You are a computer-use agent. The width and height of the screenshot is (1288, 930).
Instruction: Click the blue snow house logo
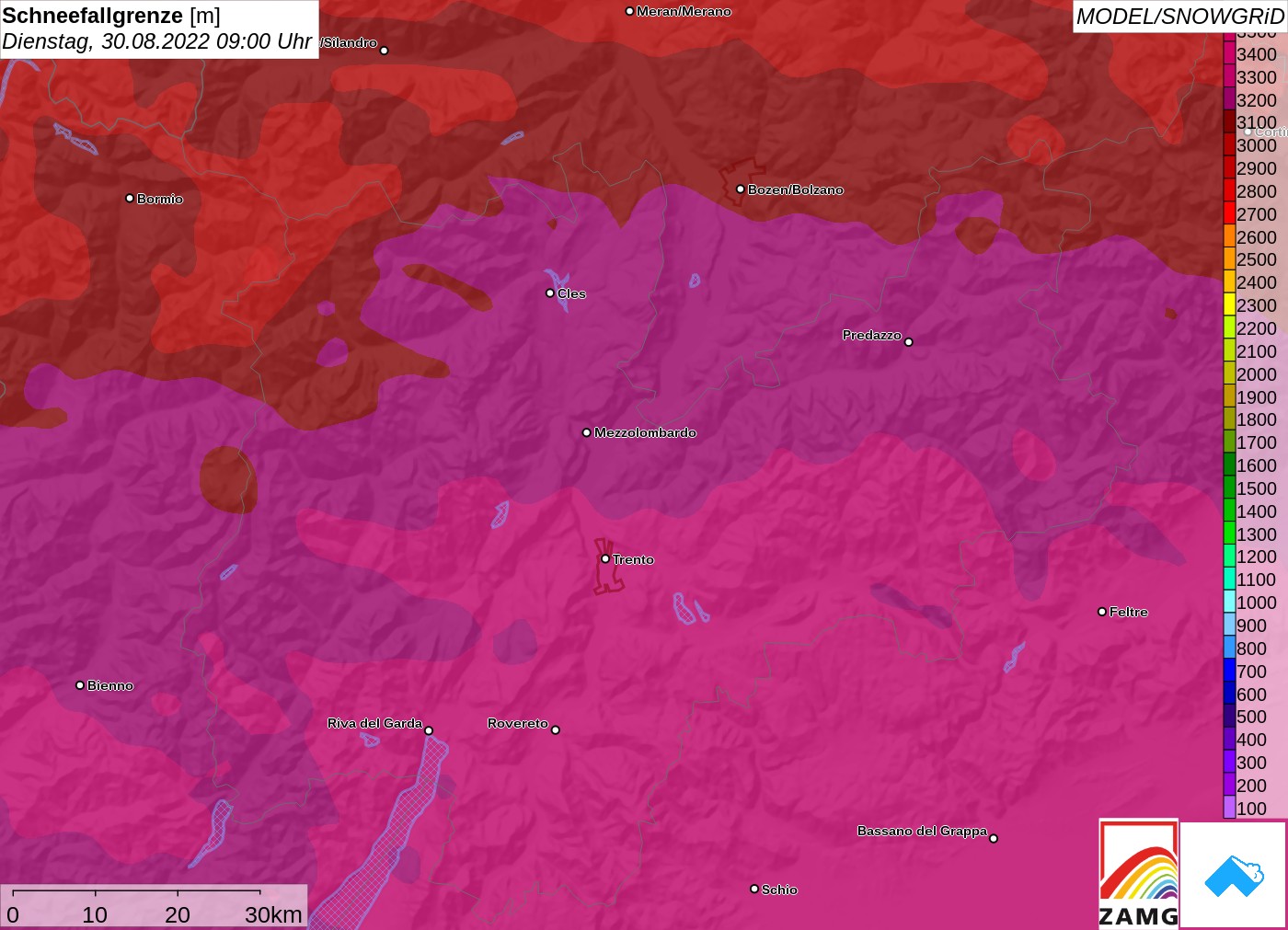[1234, 875]
